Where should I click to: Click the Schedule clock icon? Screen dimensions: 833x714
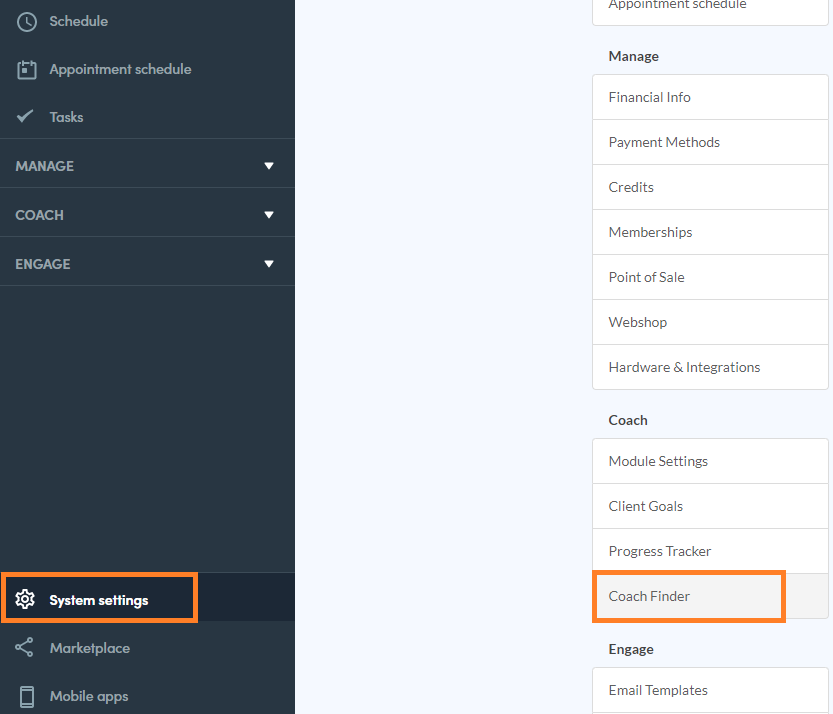pyautogui.click(x=27, y=22)
